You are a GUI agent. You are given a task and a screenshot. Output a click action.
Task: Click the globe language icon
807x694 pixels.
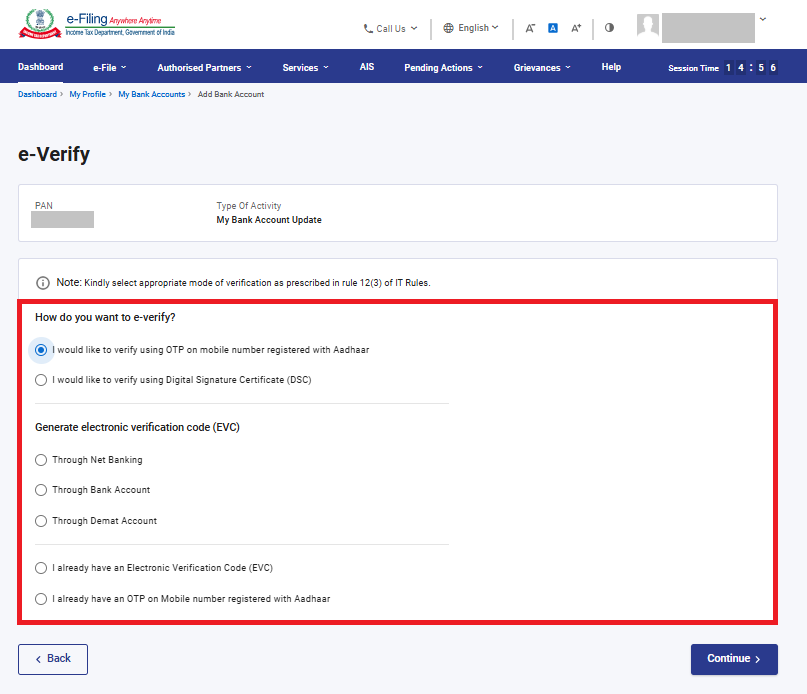click(448, 28)
